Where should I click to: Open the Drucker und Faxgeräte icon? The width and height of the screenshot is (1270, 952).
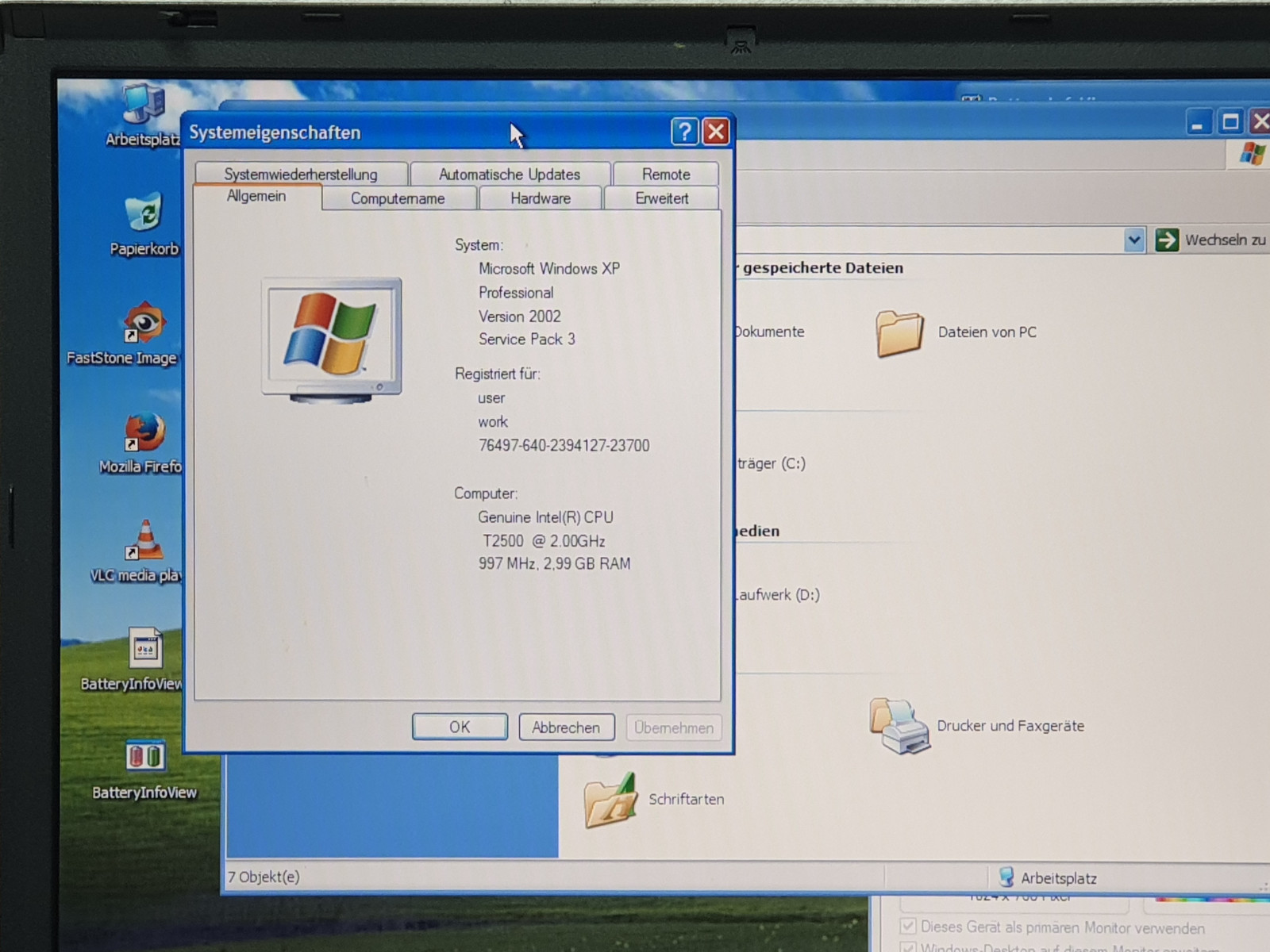899,725
